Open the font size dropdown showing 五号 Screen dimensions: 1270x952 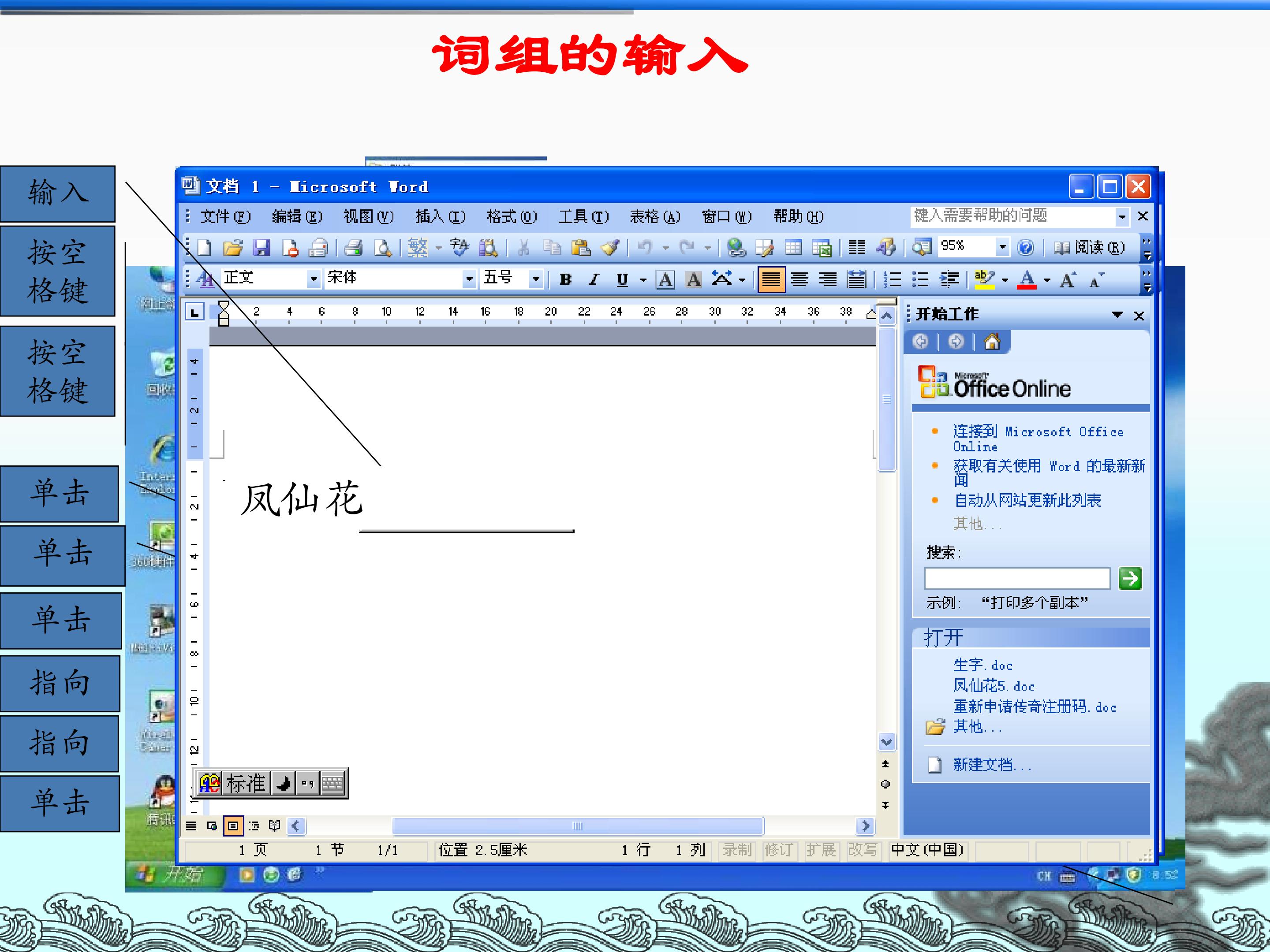click(536, 279)
